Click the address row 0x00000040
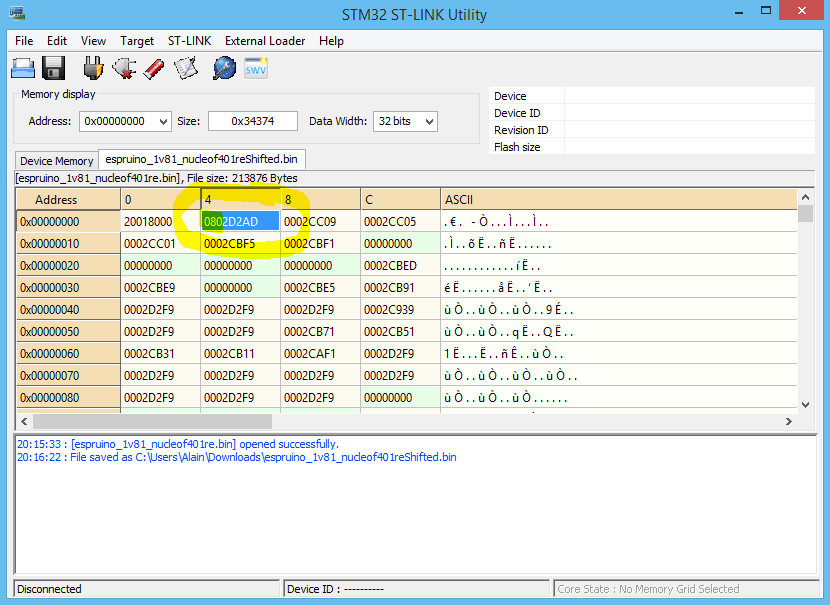 (x=68, y=310)
